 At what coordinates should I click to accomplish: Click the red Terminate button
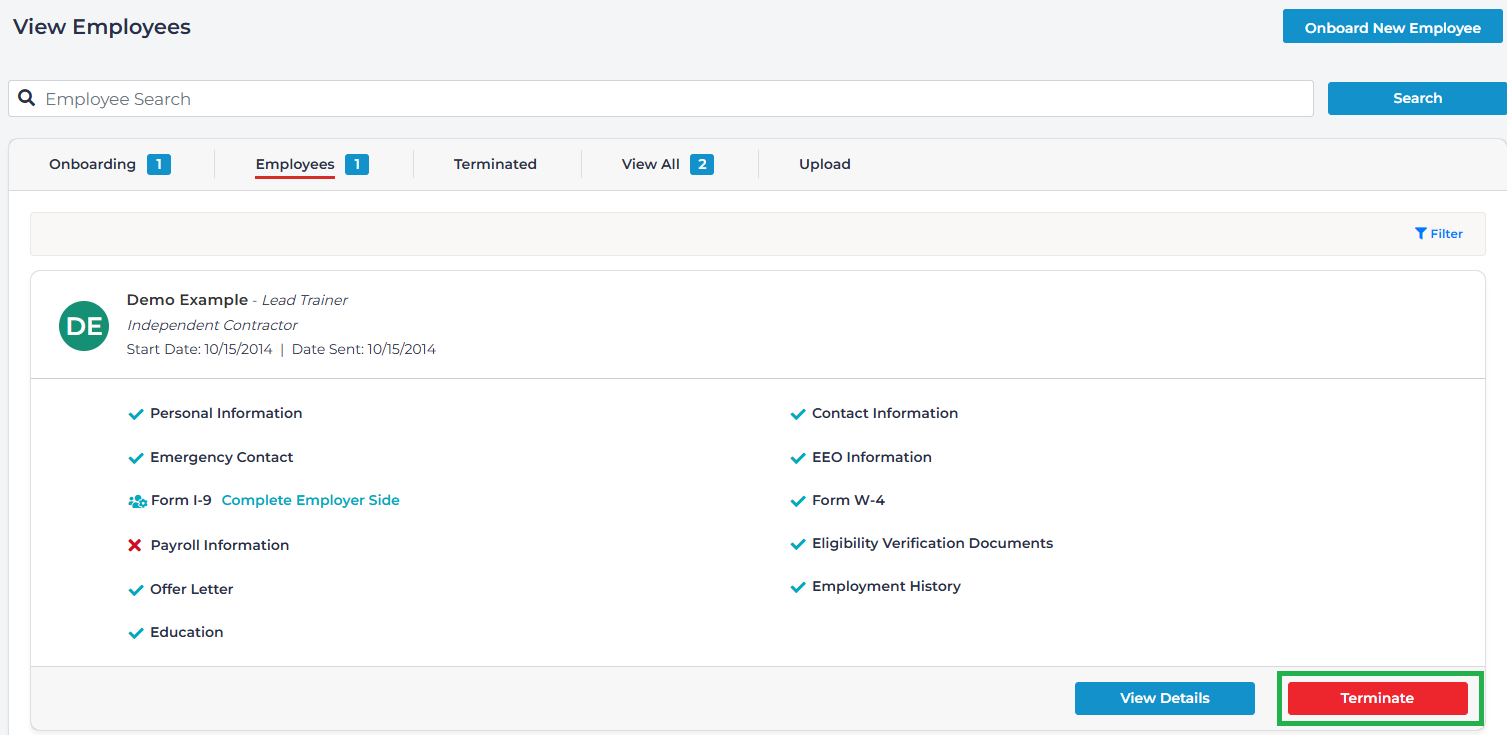point(1377,698)
